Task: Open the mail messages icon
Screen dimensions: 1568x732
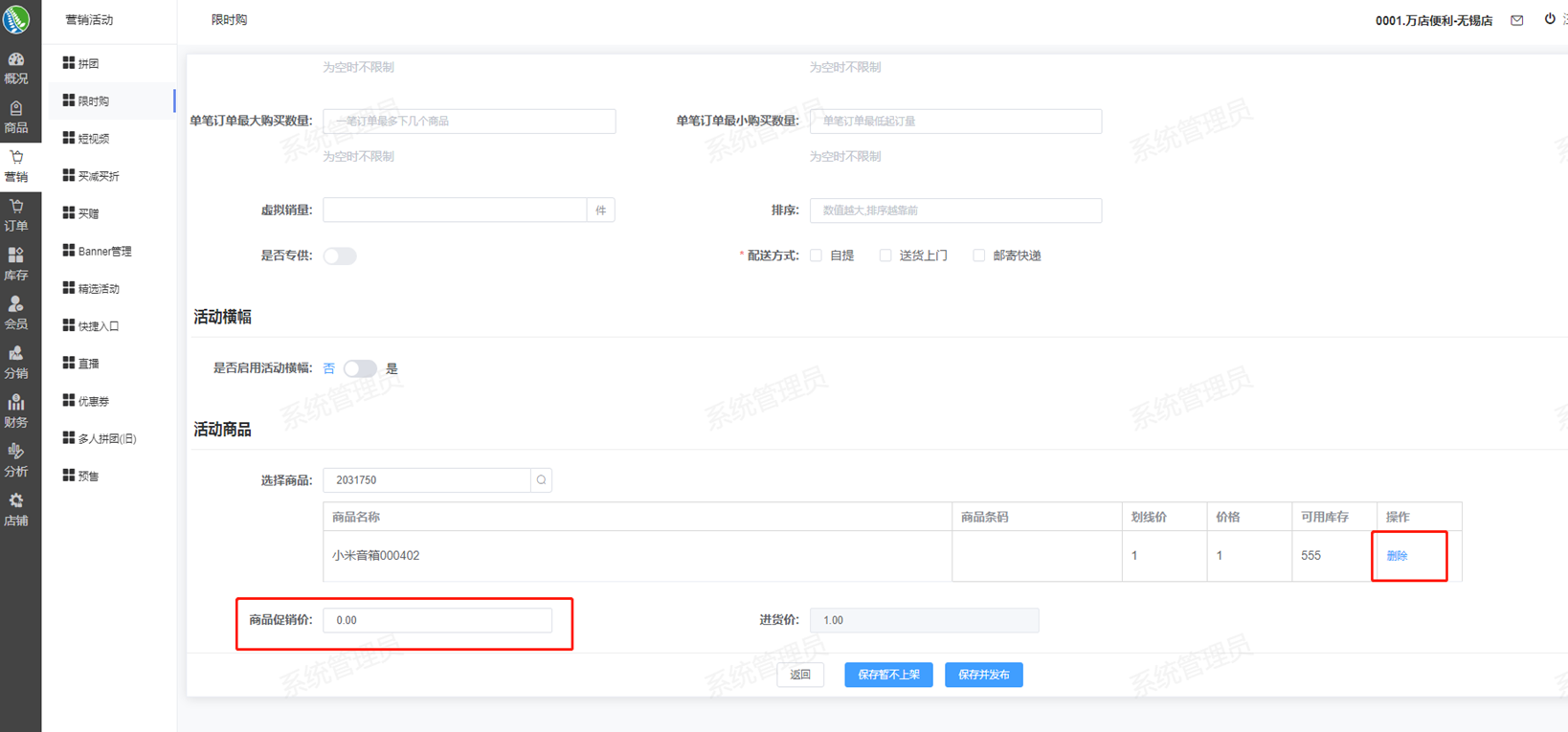Action: [x=1517, y=20]
